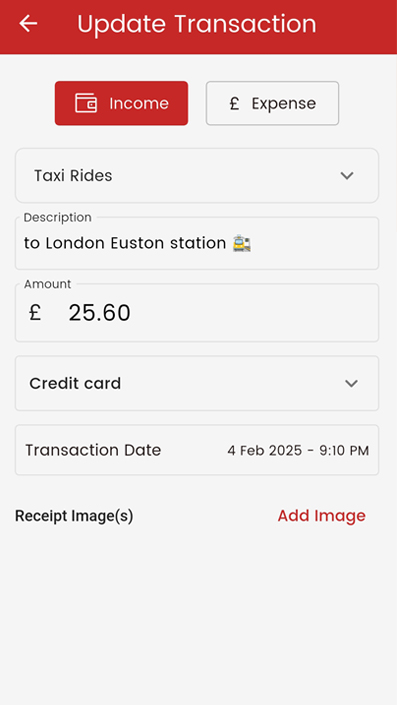Screen dimensions: 397x705
Task: Click the wallet icon on Income
Action: (85, 103)
